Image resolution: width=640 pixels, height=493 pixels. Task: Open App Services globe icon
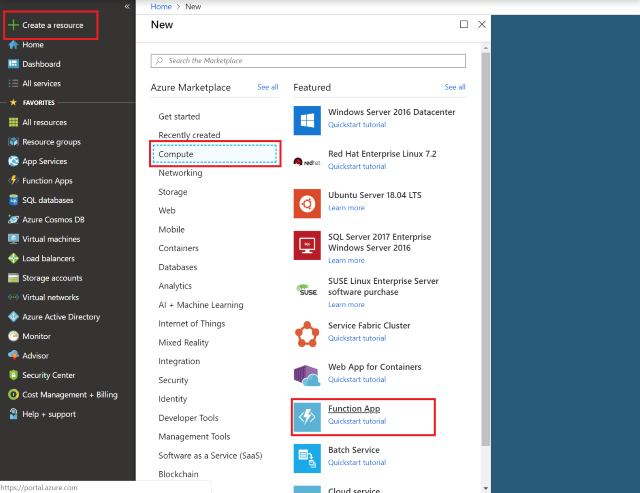pyautogui.click(x=13, y=161)
